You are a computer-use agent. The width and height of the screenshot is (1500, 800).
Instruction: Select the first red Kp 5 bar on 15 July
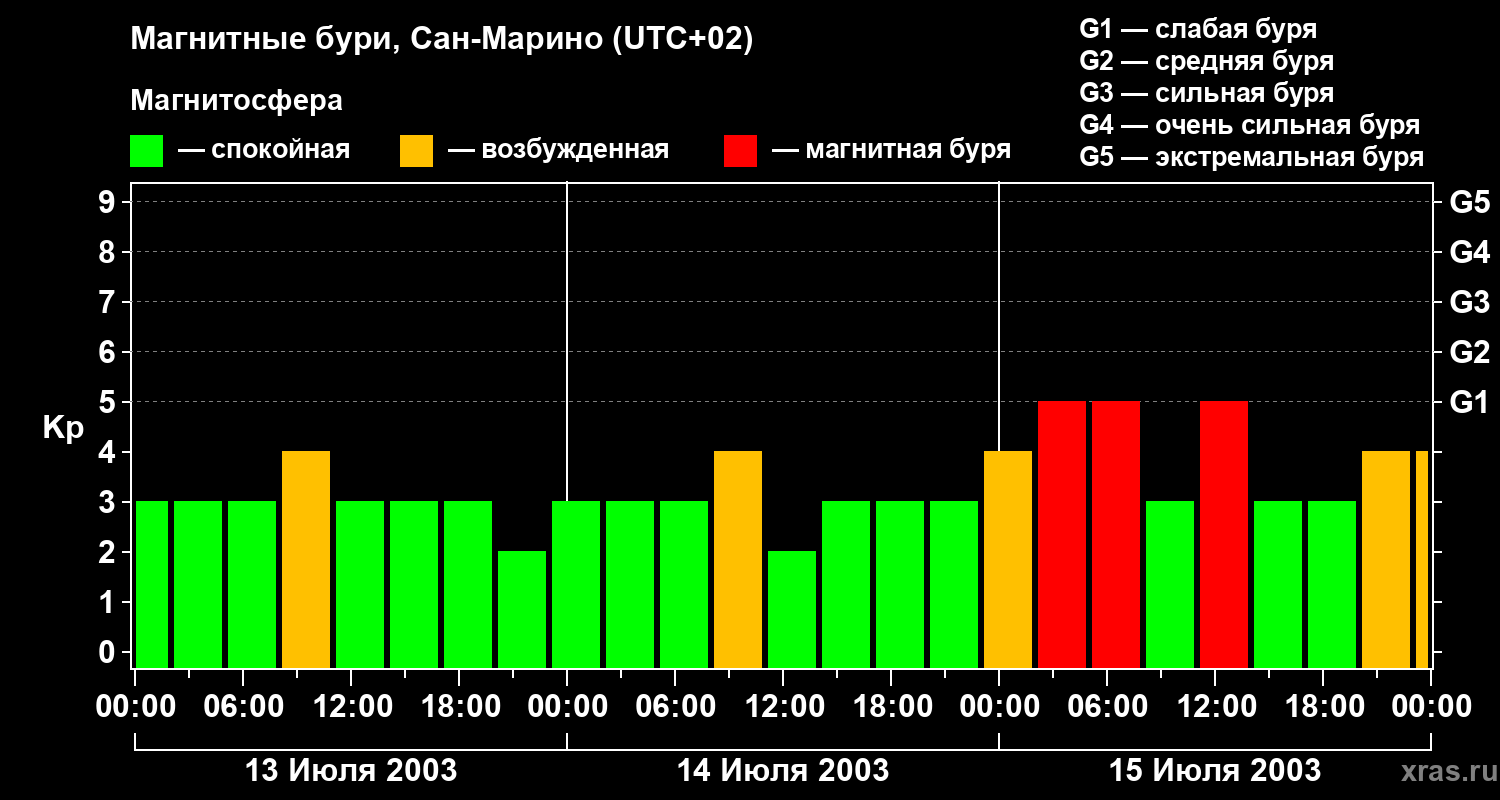1062,535
